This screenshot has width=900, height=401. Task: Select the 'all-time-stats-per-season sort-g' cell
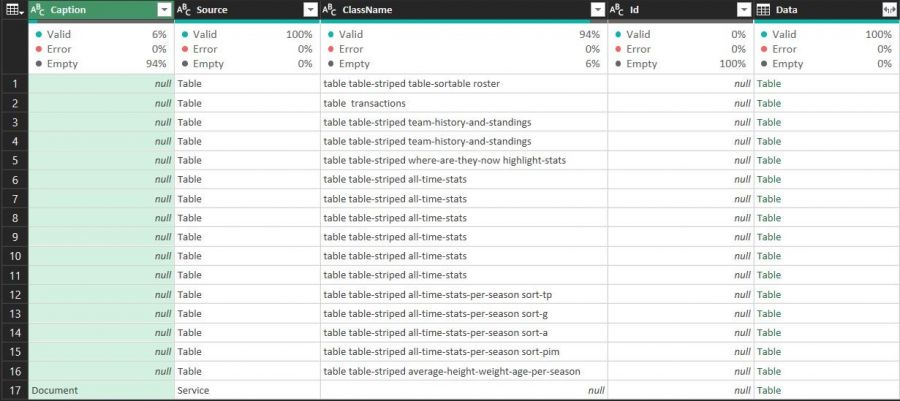click(464, 313)
